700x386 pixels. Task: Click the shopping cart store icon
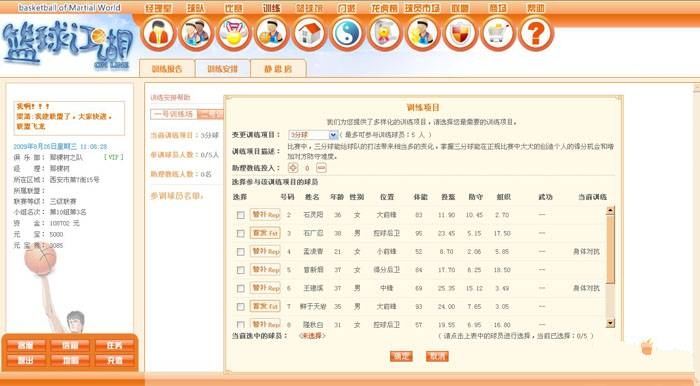click(497, 34)
